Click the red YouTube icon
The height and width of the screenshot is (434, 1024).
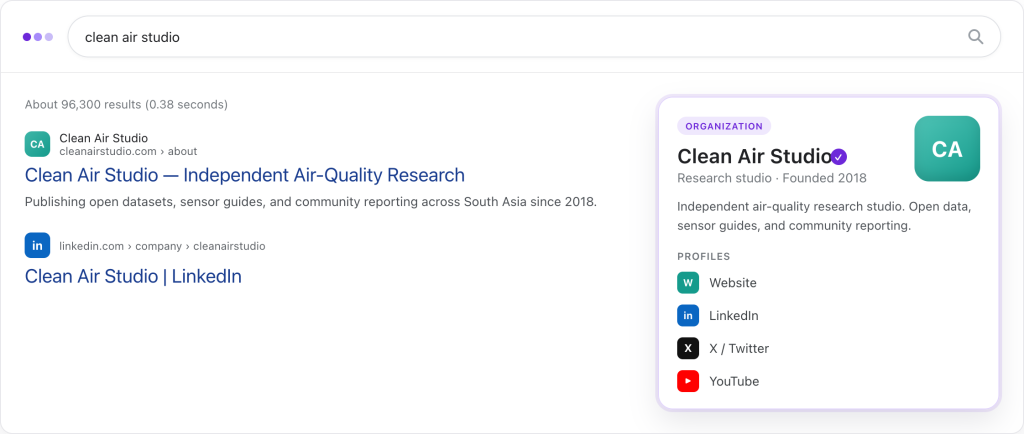click(x=688, y=380)
